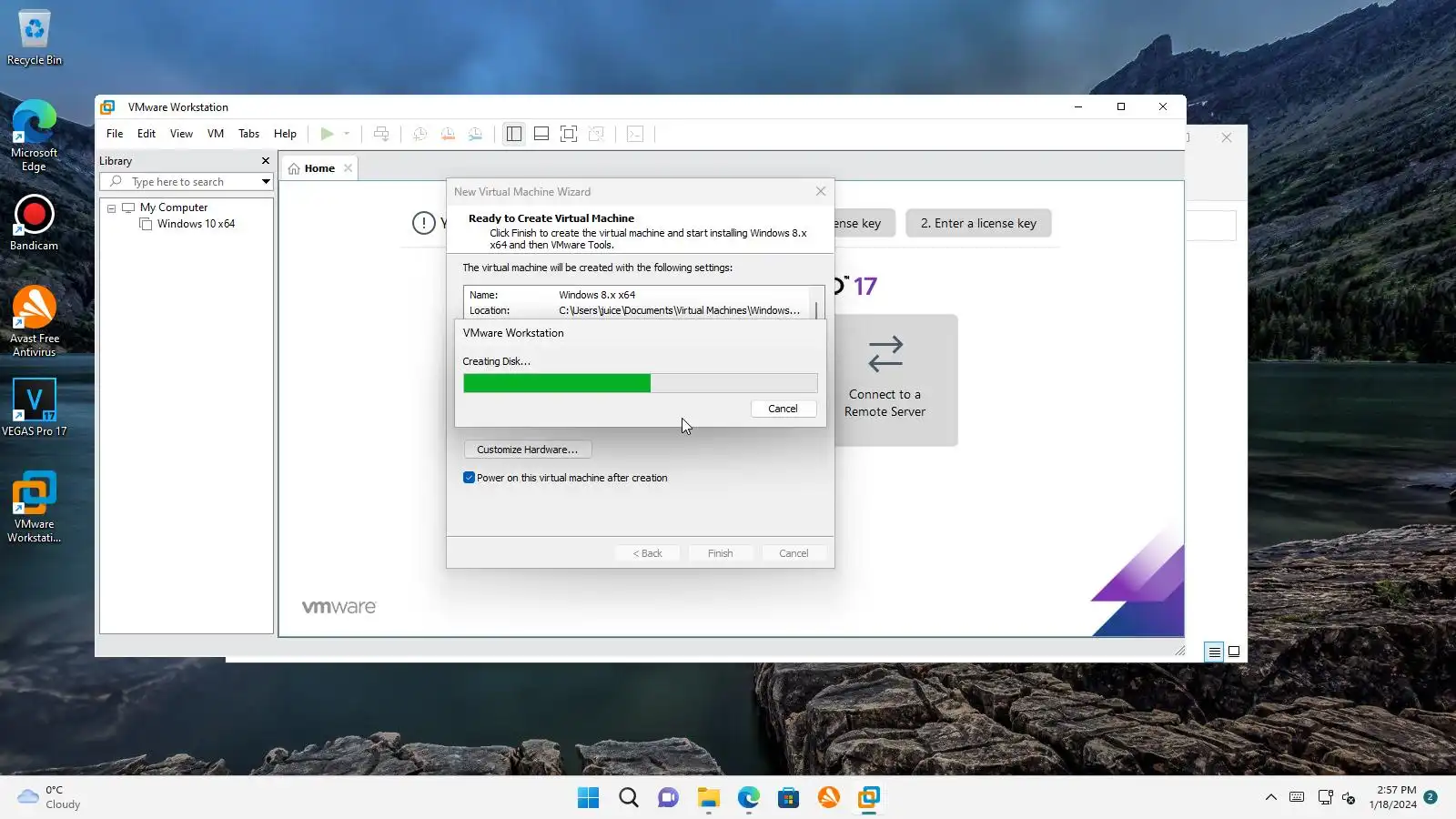1456x819 pixels.
Task: Open the VM menu
Action: [216, 134]
